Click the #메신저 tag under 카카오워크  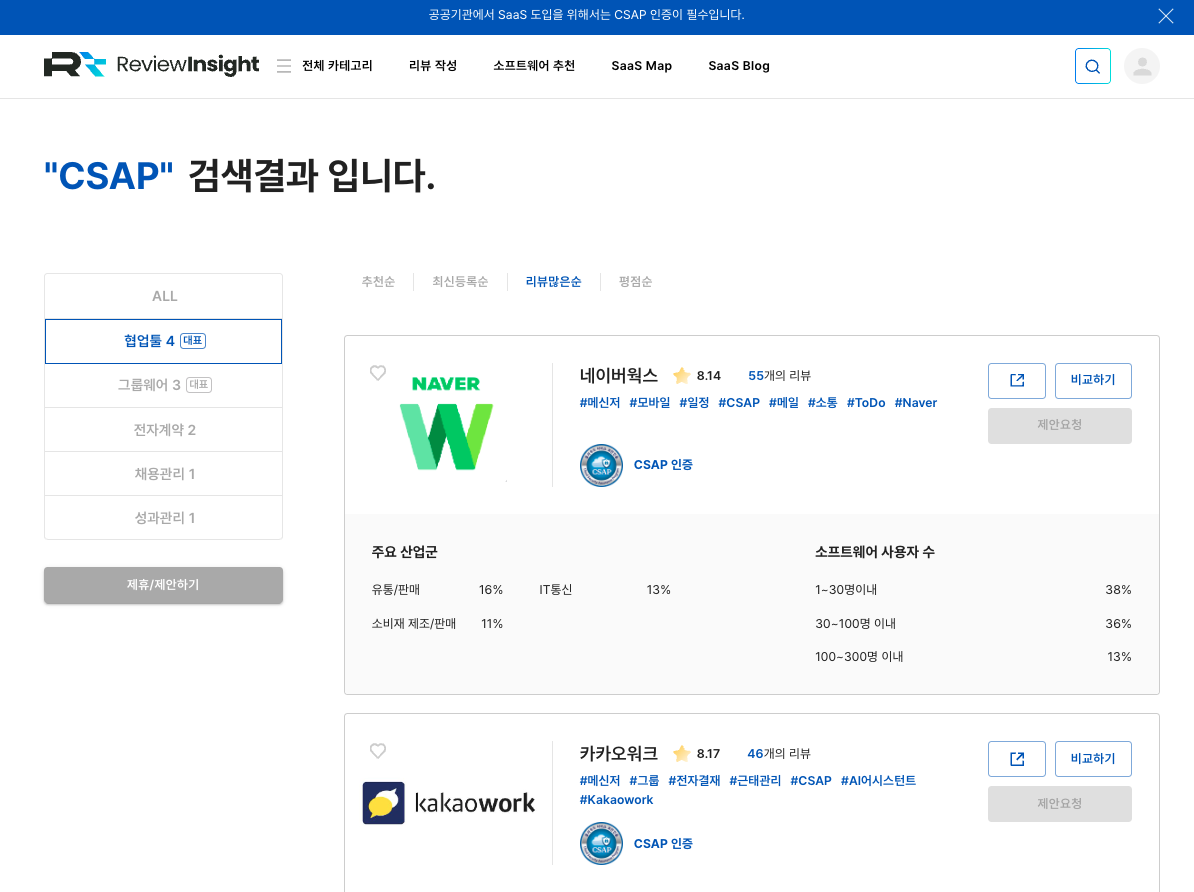[x=599, y=780]
